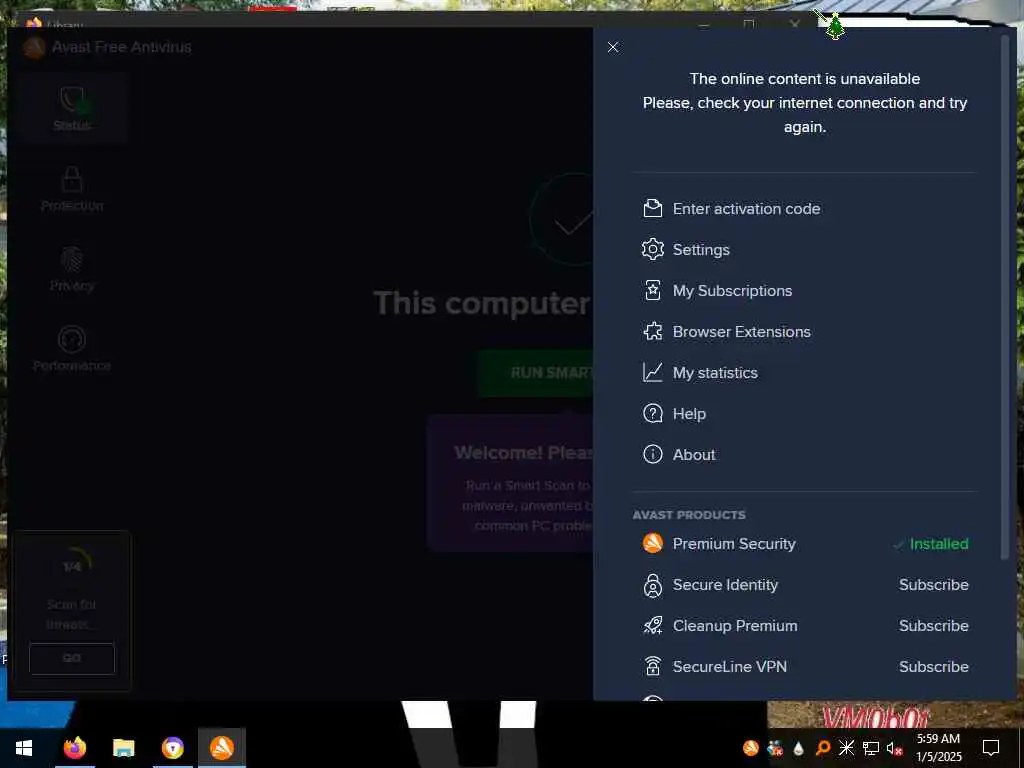Click the white asterisk tray icon
The height and width of the screenshot is (768, 1024).
point(846,748)
